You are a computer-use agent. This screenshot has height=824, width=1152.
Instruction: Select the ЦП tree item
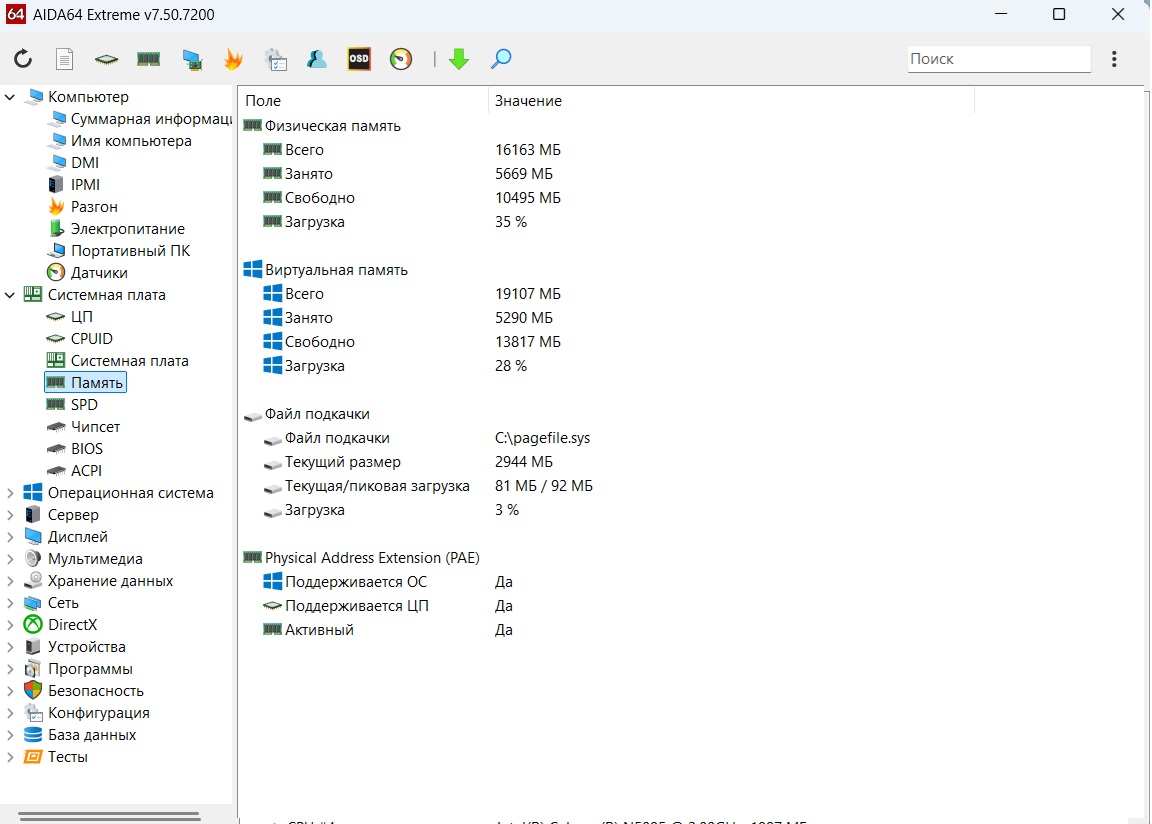(x=70, y=317)
